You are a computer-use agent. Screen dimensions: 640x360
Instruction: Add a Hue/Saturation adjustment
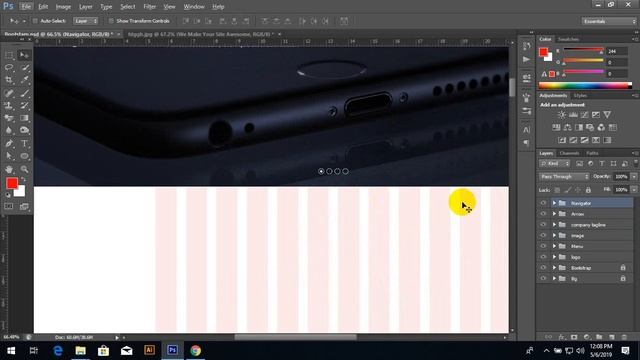coord(556,127)
